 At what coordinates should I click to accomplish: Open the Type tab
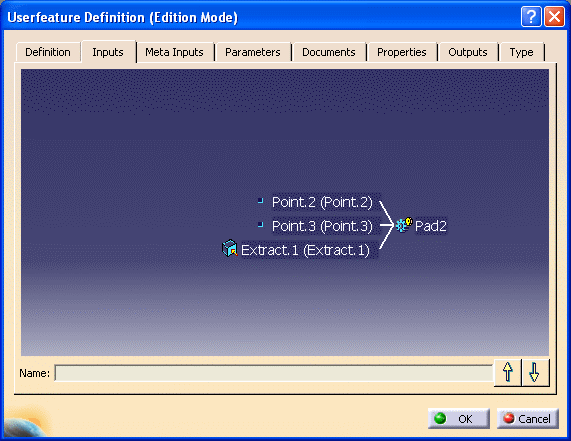[x=521, y=52]
